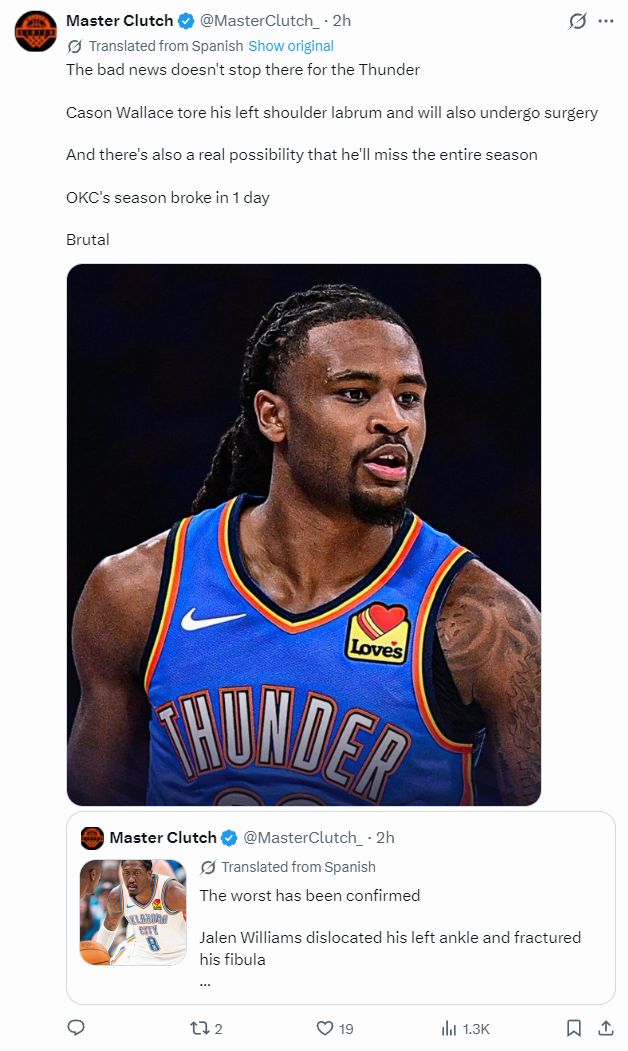Open quoted post about Jalen Williams
The image size is (628, 1051).
[340, 908]
